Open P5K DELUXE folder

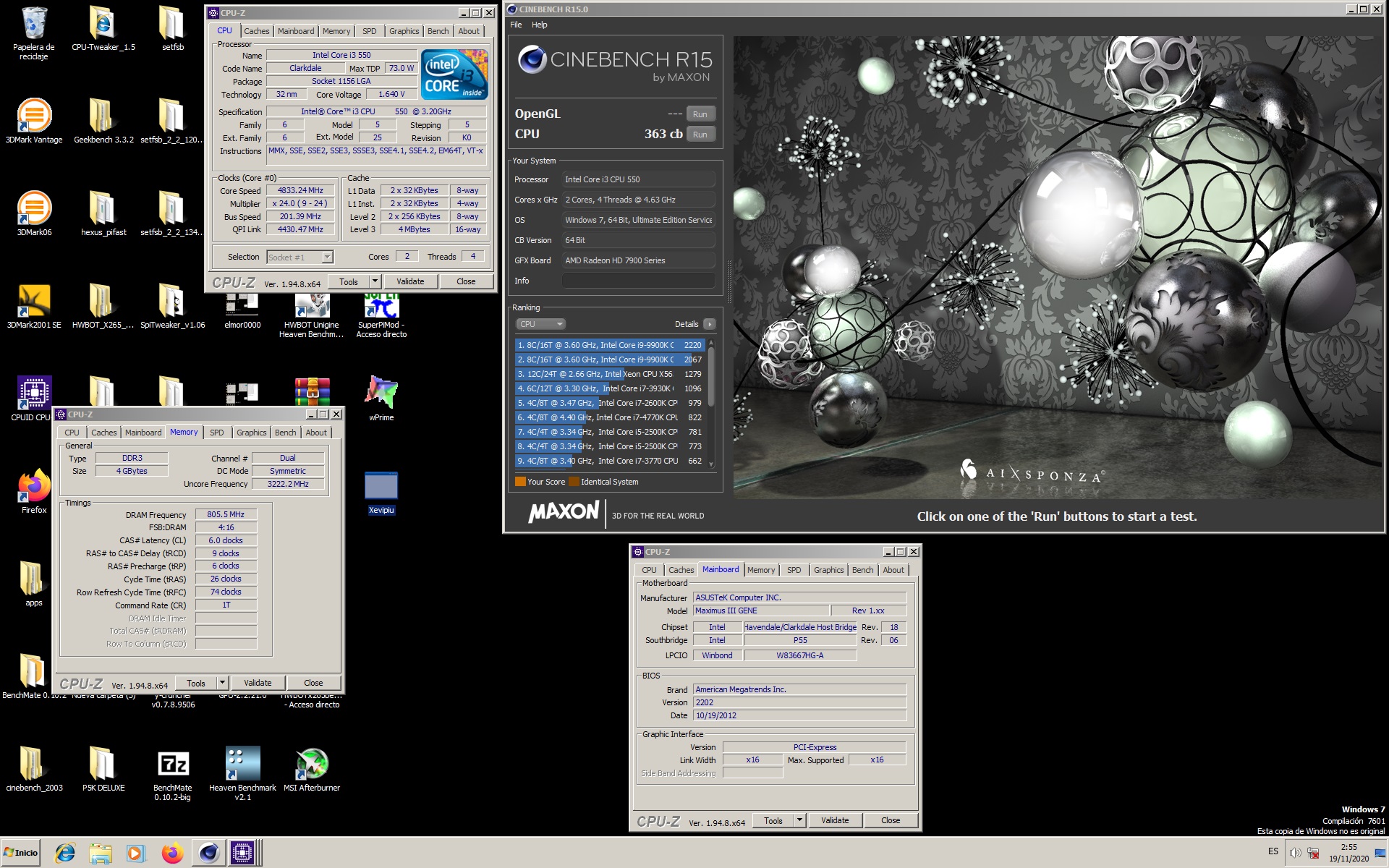103,770
